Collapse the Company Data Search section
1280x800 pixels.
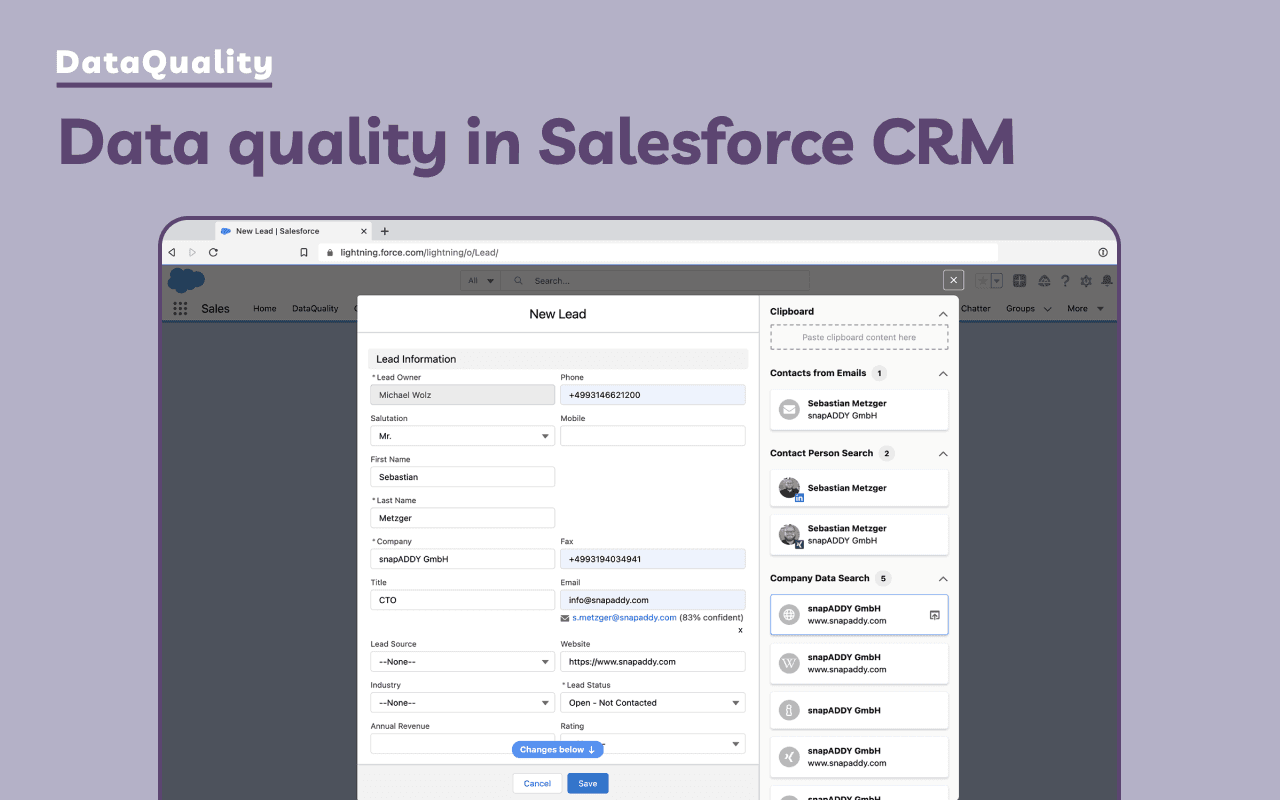point(942,579)
